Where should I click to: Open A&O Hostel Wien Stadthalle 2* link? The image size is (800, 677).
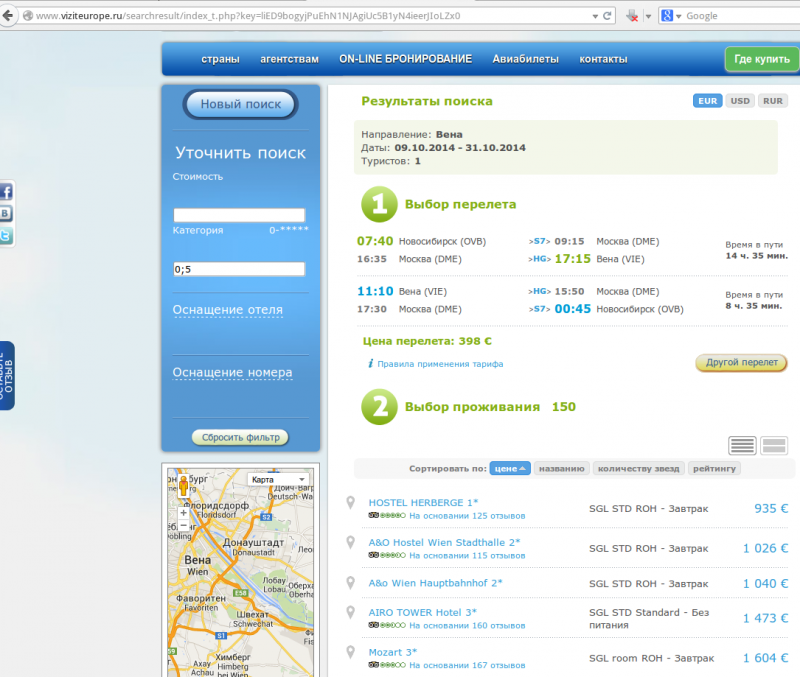click(x=444, y=543)
